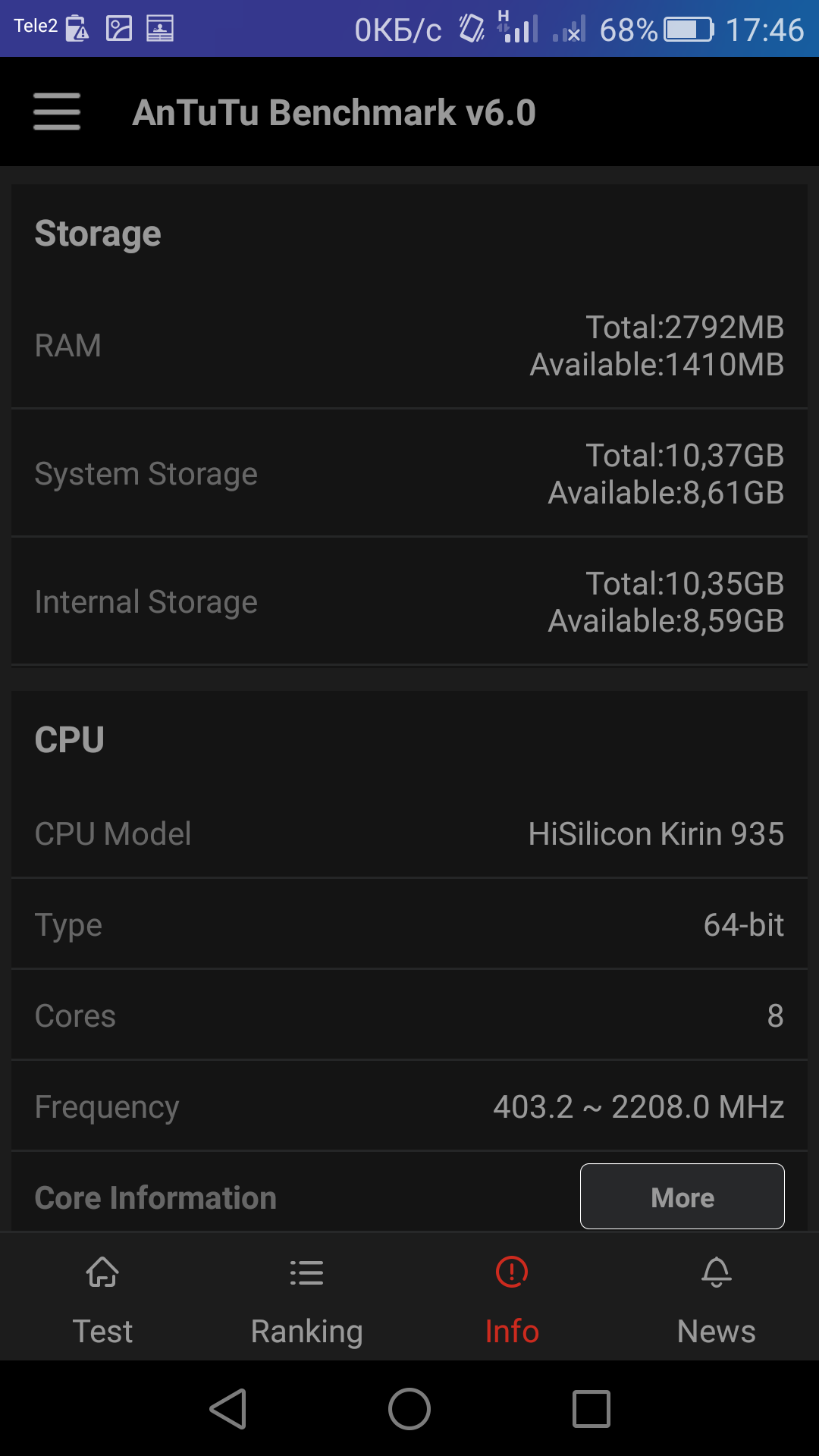Tap the AnTuTu Benchmark v6.0 title
Image resolution: width=819 pixels, height=1456 pixels.
pos(334,112)
